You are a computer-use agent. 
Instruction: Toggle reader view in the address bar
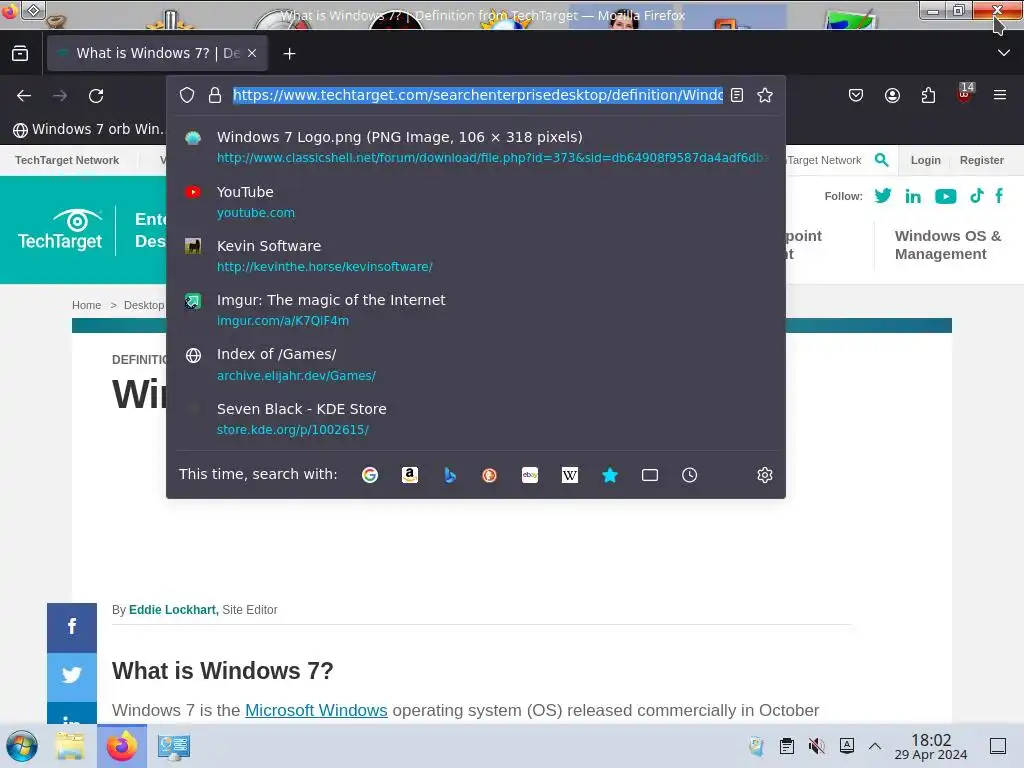pyautogui.click(x=737, y=95)
